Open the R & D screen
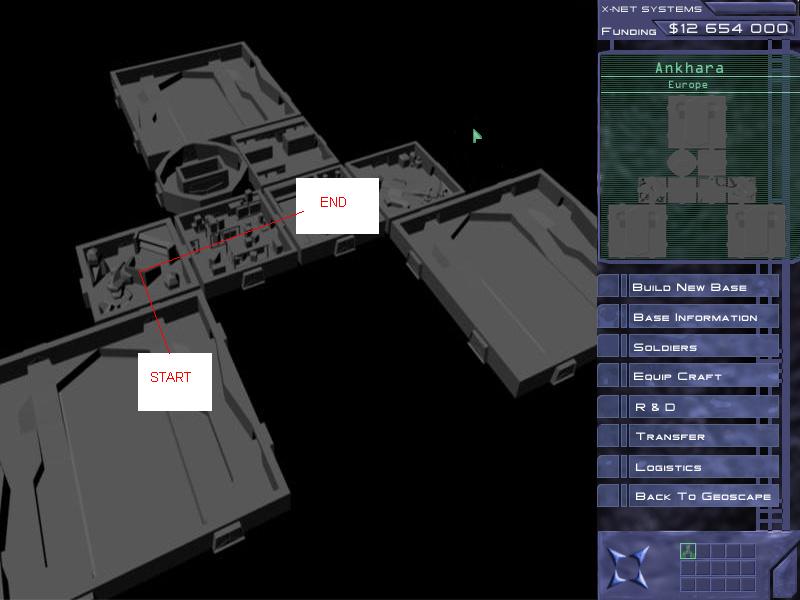This screenshot has width=800, height=600. 689,407
